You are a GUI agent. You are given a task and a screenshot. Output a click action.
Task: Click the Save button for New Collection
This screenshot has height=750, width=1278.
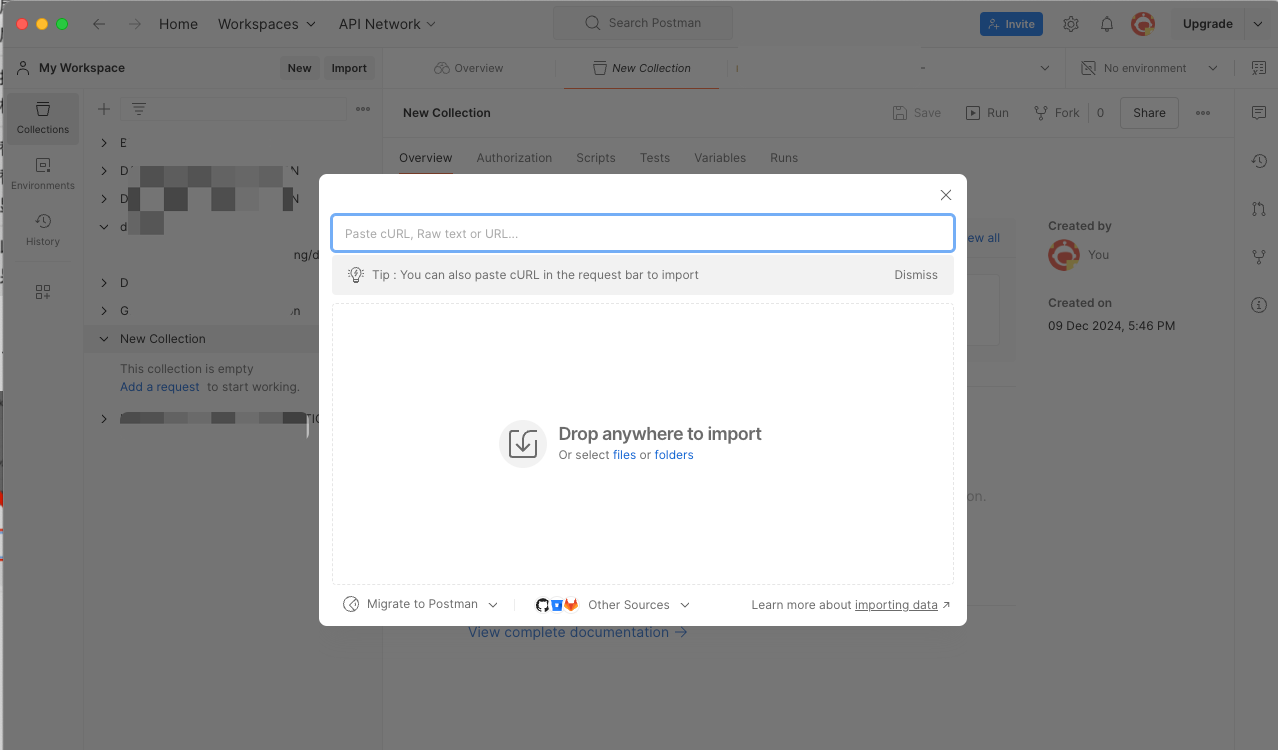[916, 113]
